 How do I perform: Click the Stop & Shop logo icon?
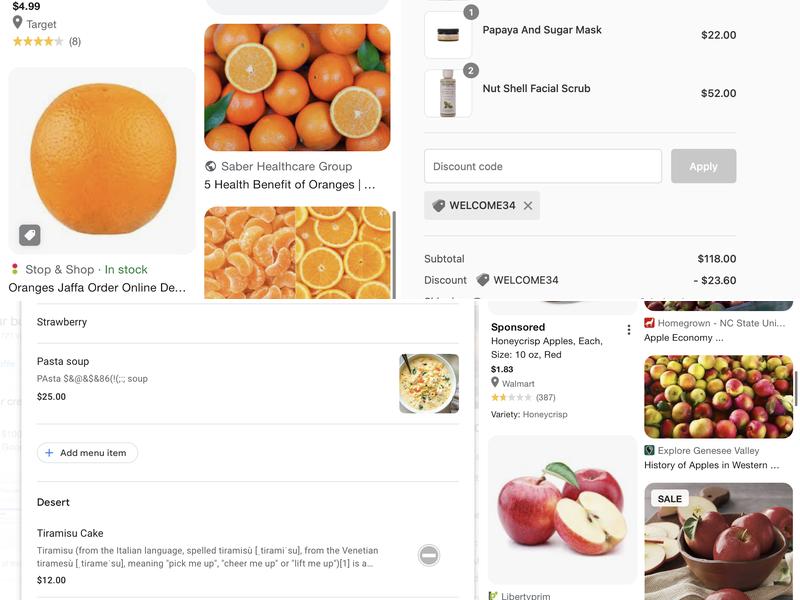[15, 269]
